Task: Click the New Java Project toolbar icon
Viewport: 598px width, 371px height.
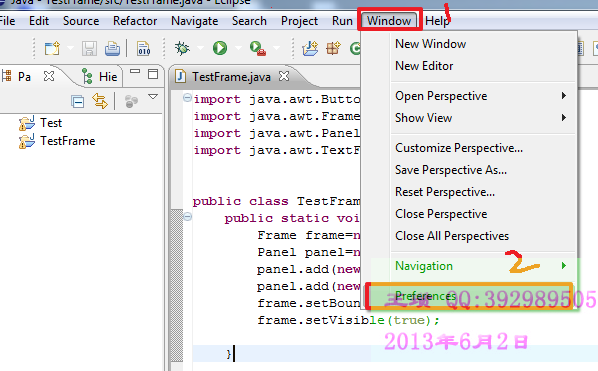Action: coord(310,48)
